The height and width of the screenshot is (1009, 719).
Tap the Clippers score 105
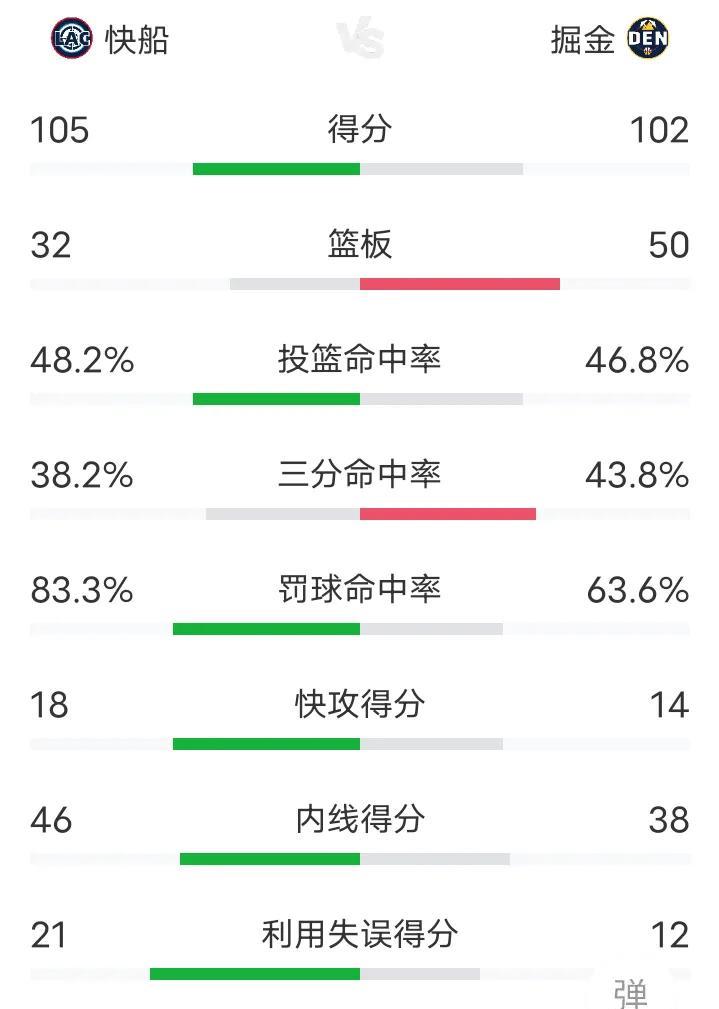[60, 130]
